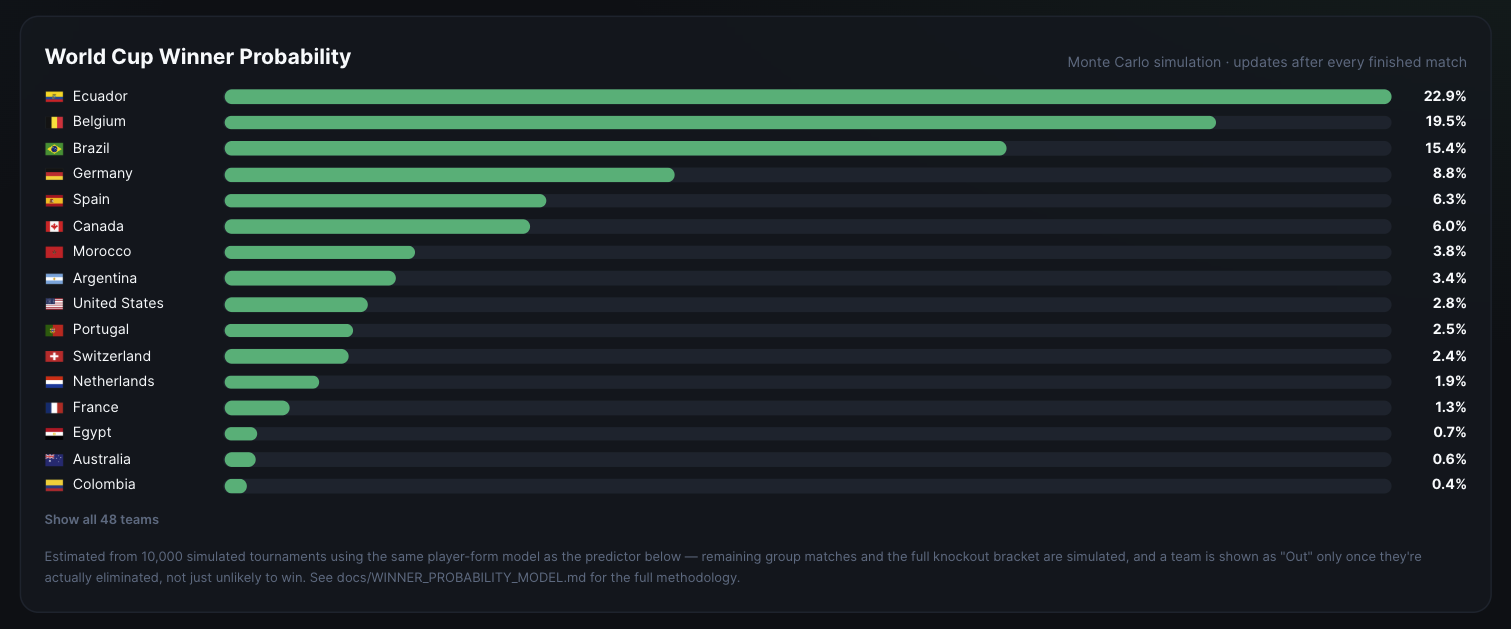Viewport: 1511px width, 629px height.
Task: Click the Monte Carlo simulation subtitle text
Action: point(1267,62)
